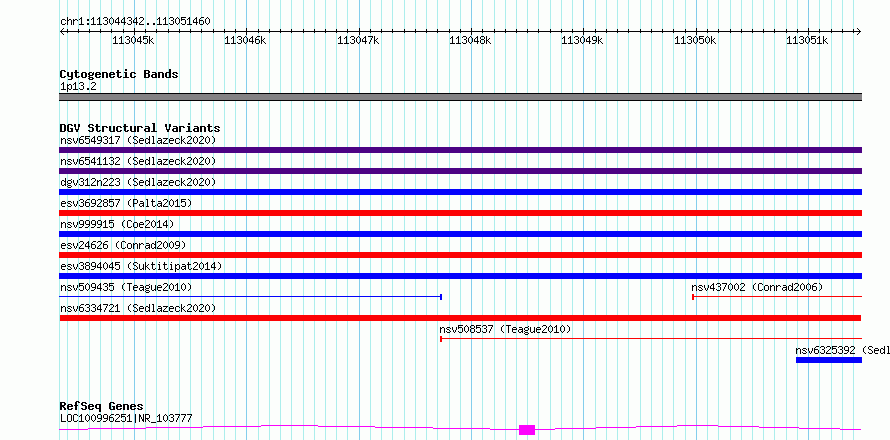Viewport: 890px width, 440px height.
Task: Select the magenta exon block of LOC100996251
Action: tap(527, 430)
